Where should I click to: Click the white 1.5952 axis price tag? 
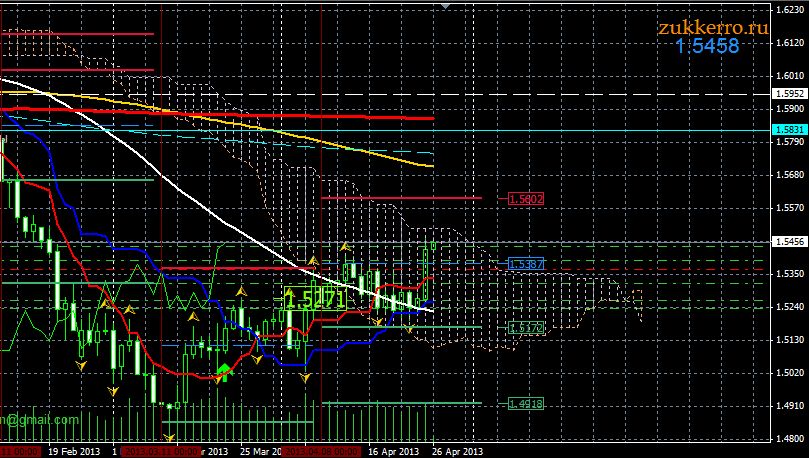point(788,94)
